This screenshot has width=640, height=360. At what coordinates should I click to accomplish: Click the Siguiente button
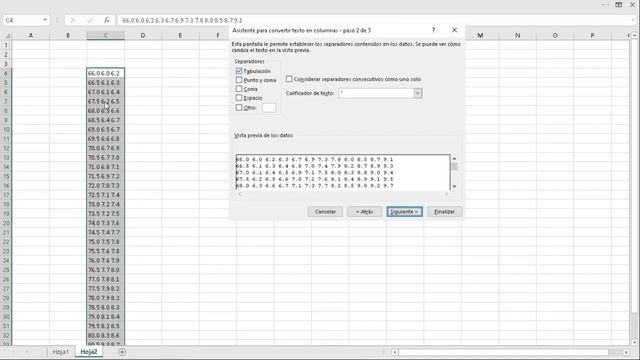coord(404,211)
